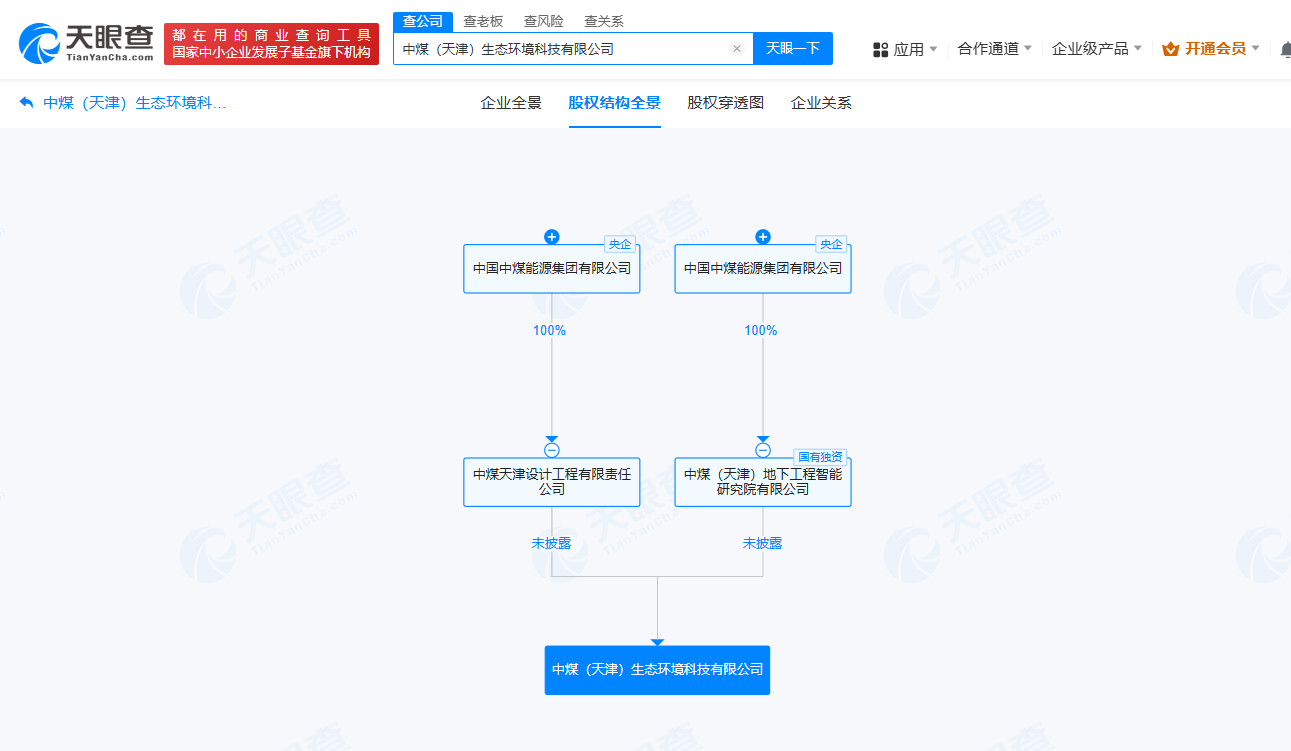
Task: Switch to the 股权穿透图 tab
Action: click(726, 103)
